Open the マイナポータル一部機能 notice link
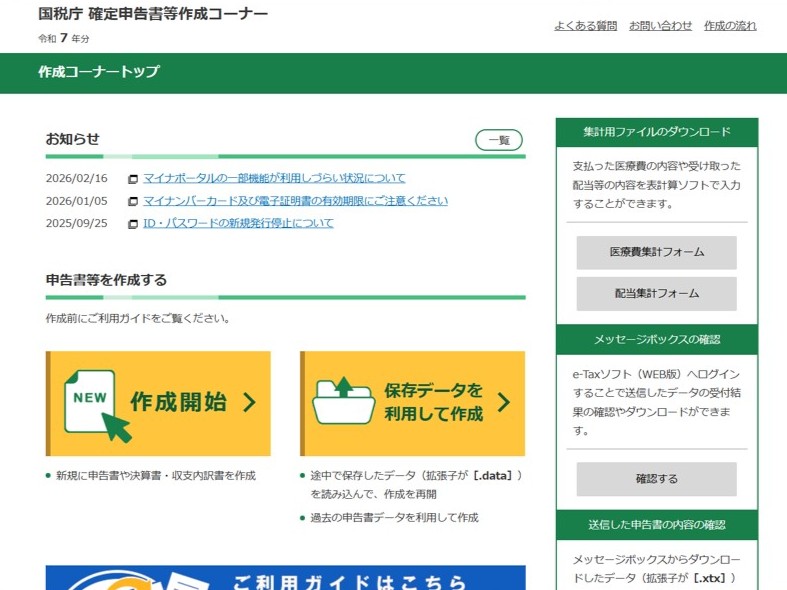Viewport: 787px width, 590px height. pos(274,178)
